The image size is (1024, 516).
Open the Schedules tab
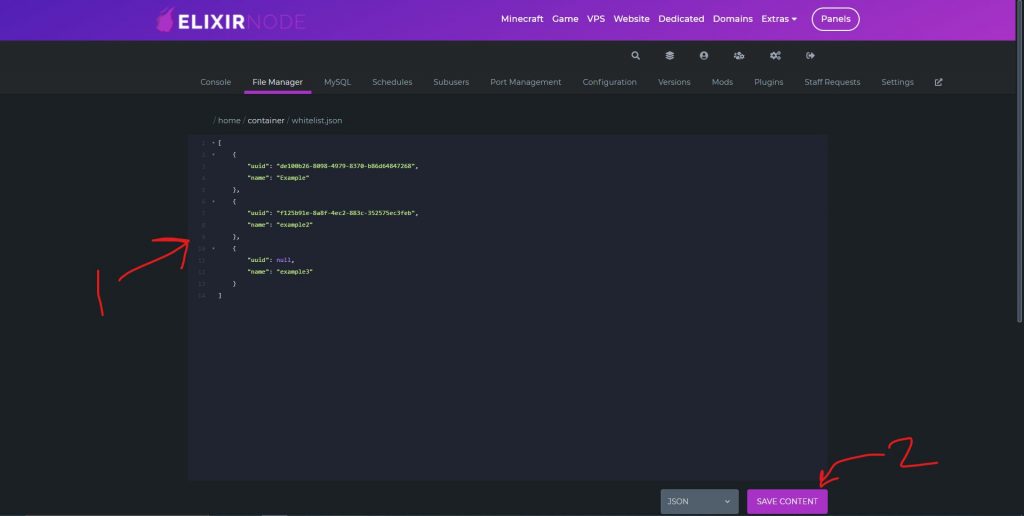pyautogui.click(x=392, y=82)
